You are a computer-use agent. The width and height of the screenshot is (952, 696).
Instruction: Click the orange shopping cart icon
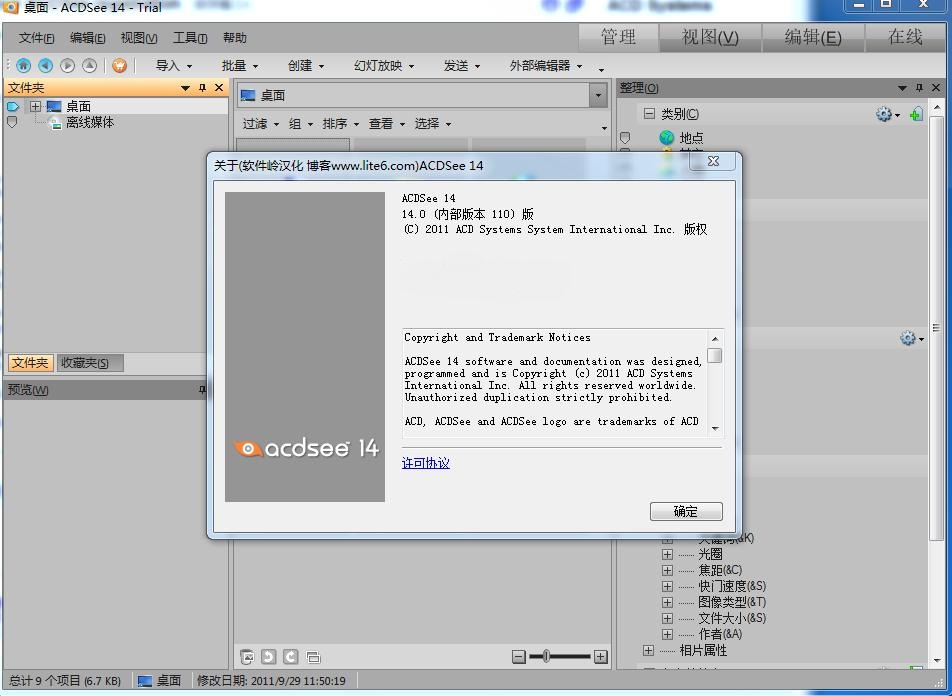coord(120,66)
